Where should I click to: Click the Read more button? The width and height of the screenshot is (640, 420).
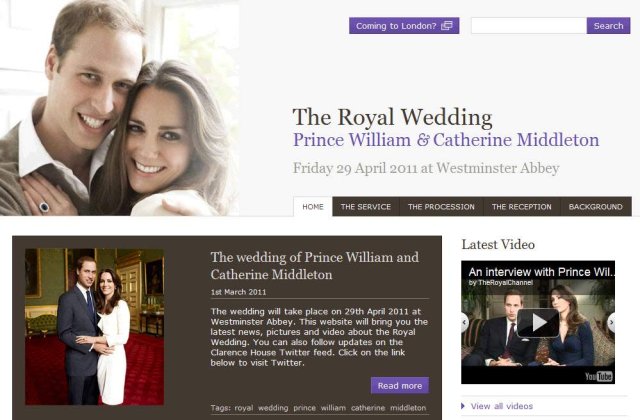pos(400,385)
